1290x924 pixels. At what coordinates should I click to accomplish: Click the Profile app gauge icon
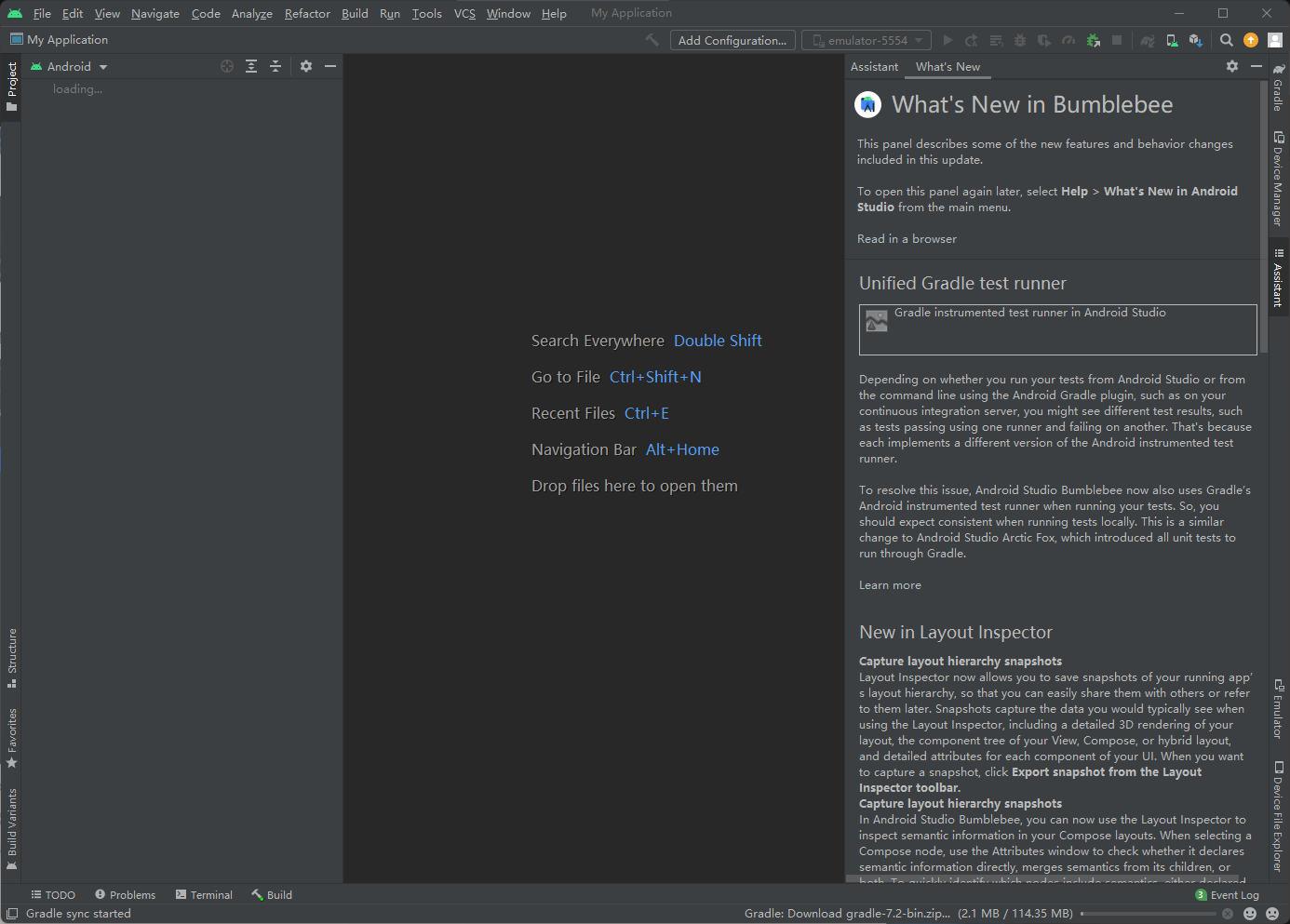1068,40
